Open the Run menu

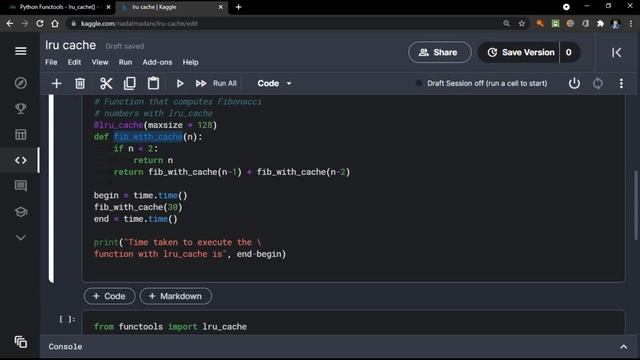(125, 62)
